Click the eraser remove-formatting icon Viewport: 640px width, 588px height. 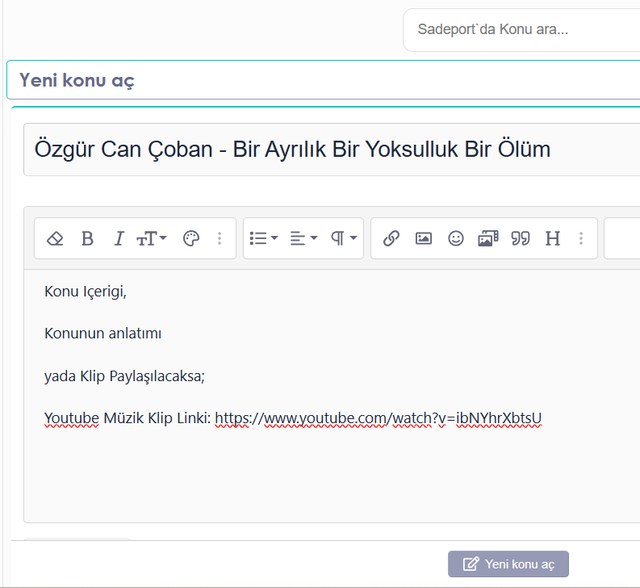[x=55, y=238]
